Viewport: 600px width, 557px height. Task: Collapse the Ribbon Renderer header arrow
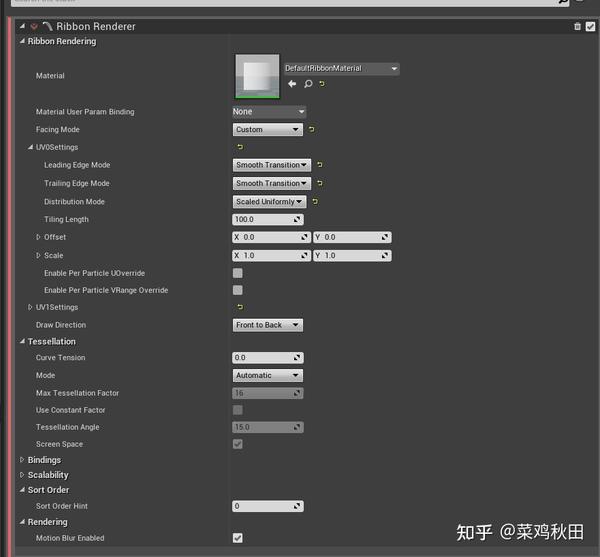[x=22, y=26]
